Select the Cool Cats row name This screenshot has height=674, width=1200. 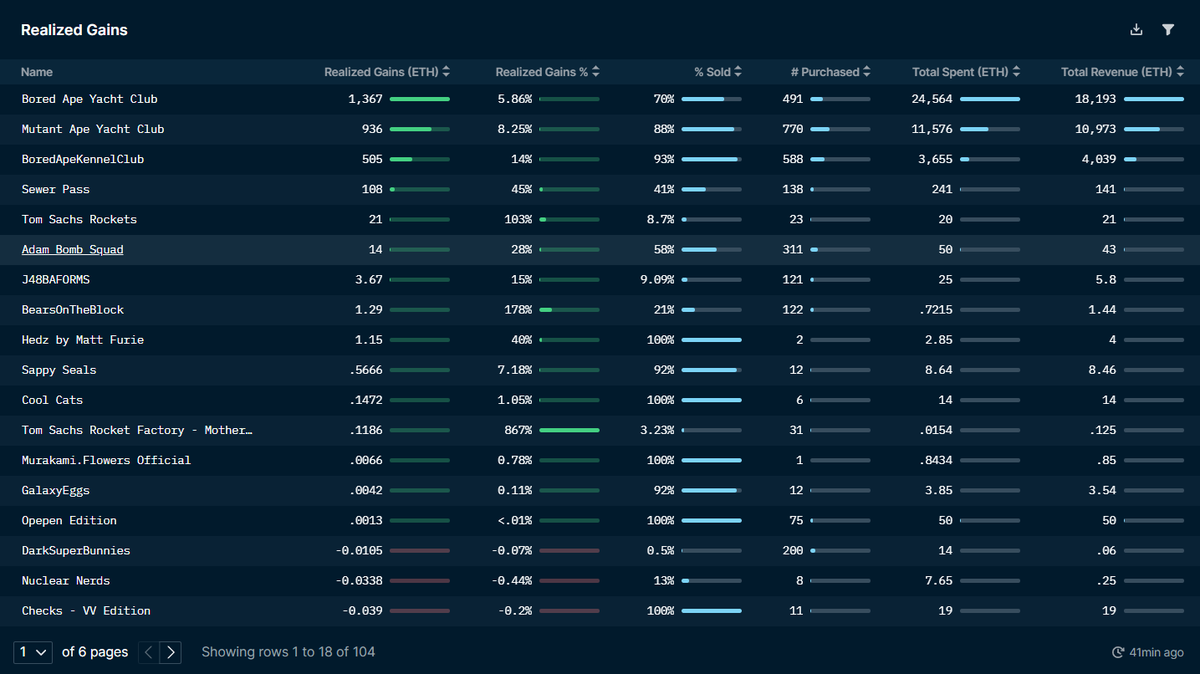[x=52, y=400]
